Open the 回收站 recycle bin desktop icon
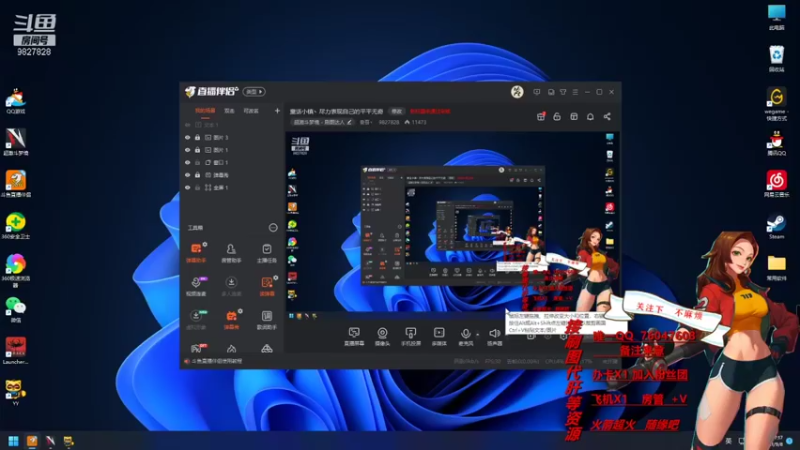 (777, 59)
